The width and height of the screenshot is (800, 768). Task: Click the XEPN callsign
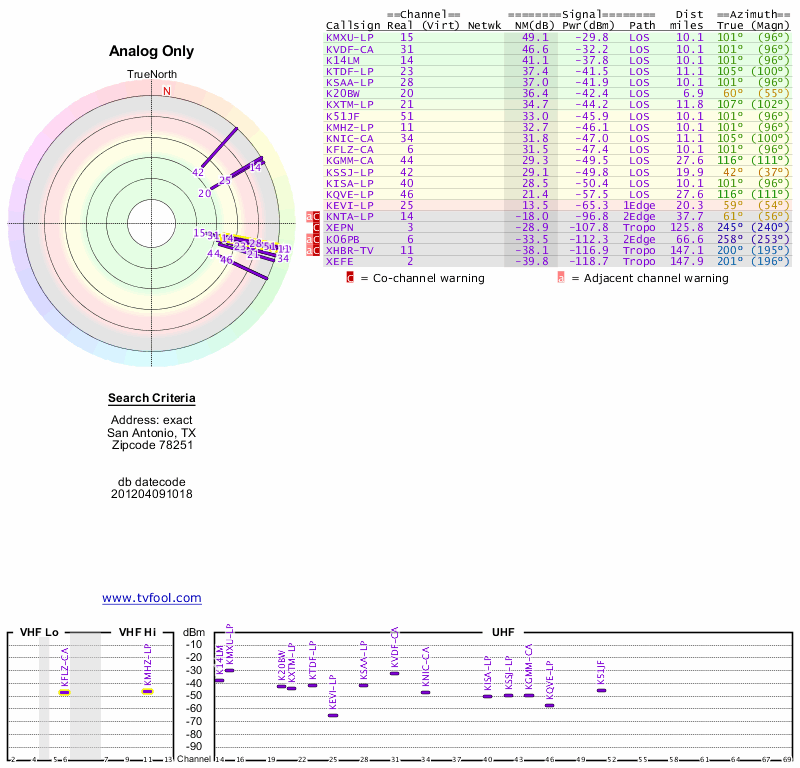tap(339, 228)
